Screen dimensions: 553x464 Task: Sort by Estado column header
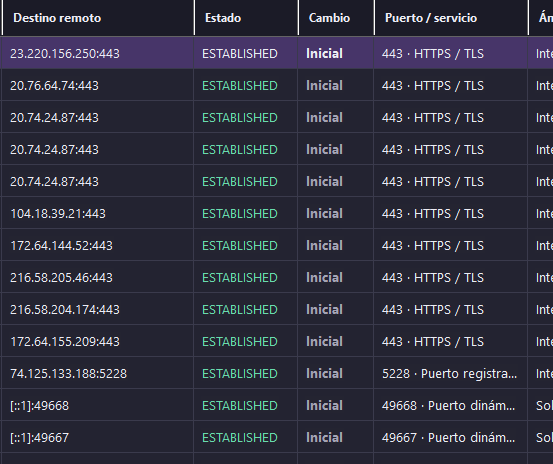pos(246,18)
